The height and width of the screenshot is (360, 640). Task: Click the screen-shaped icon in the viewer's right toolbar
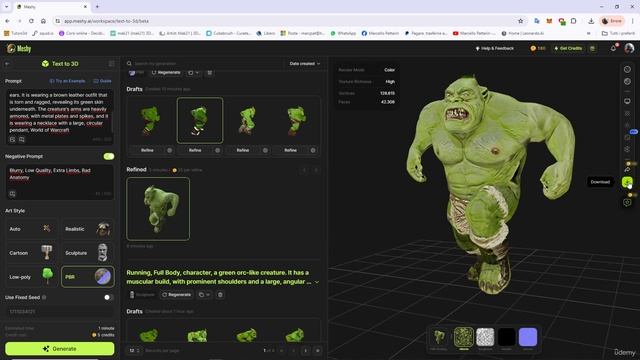click(x=627, y=101)
